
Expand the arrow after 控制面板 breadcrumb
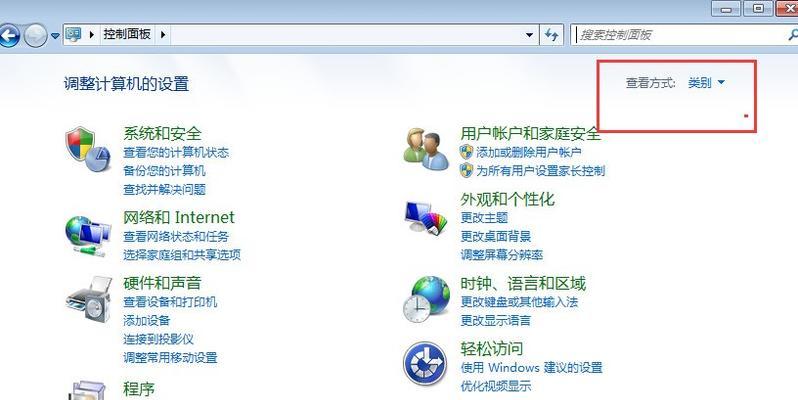(163, 35)
